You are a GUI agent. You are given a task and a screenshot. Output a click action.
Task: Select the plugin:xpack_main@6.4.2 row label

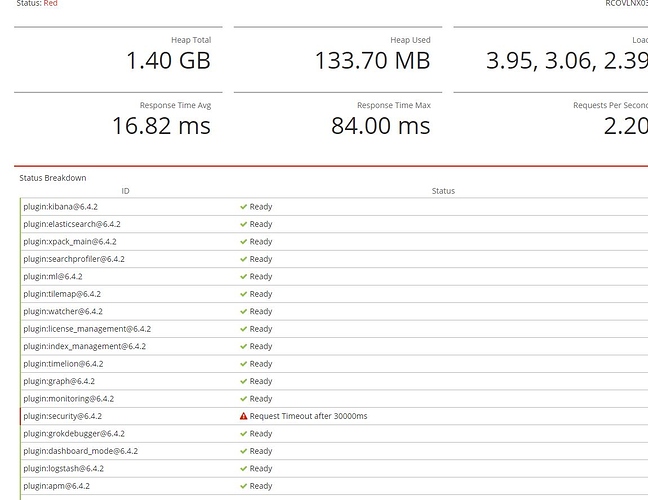70,242
